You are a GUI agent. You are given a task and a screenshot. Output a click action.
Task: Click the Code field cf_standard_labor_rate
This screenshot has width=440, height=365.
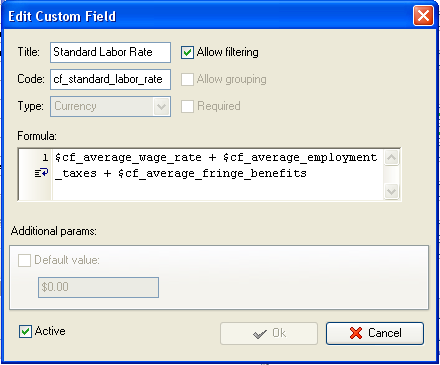click(x=110, y=79)
